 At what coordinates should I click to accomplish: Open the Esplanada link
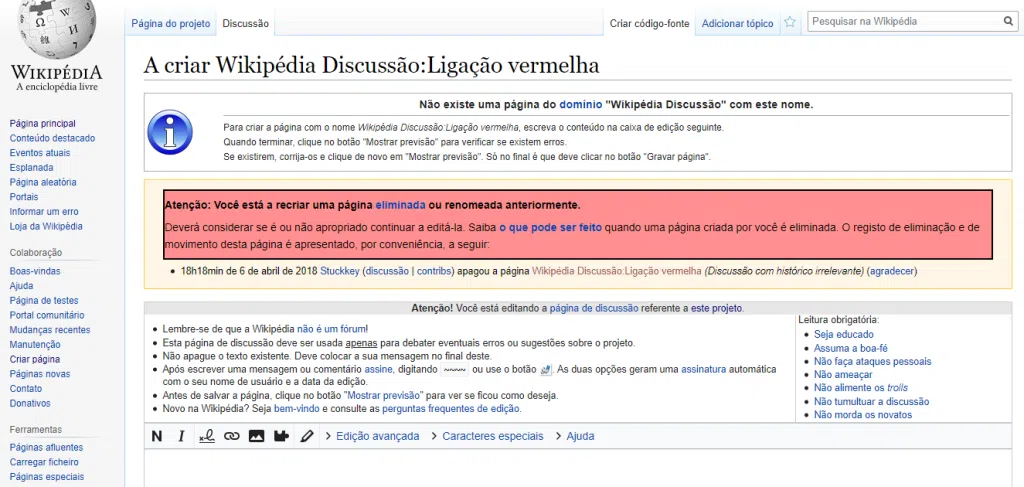coord(31,168)
